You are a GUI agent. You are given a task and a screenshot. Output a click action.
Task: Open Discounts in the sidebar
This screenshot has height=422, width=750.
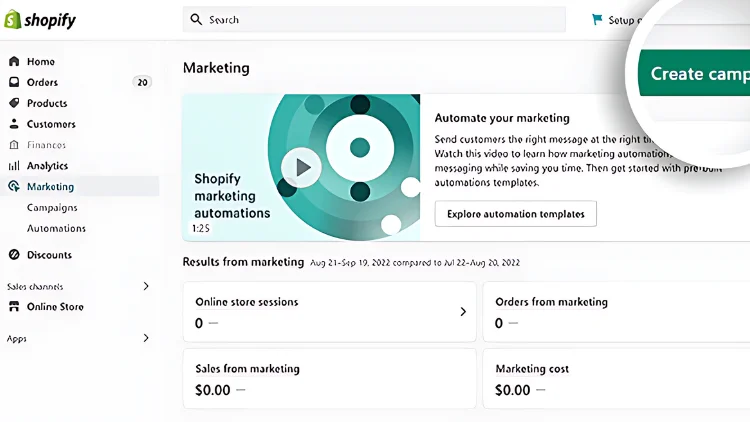coord(49,255)
